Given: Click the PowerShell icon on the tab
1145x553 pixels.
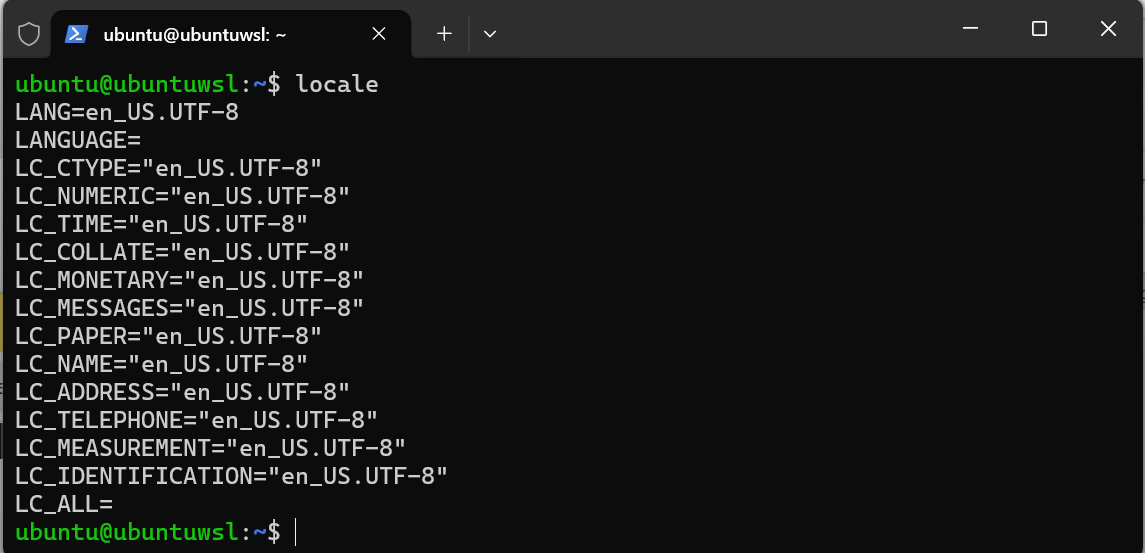Looking at the screenshot, I should click(76, 34).
